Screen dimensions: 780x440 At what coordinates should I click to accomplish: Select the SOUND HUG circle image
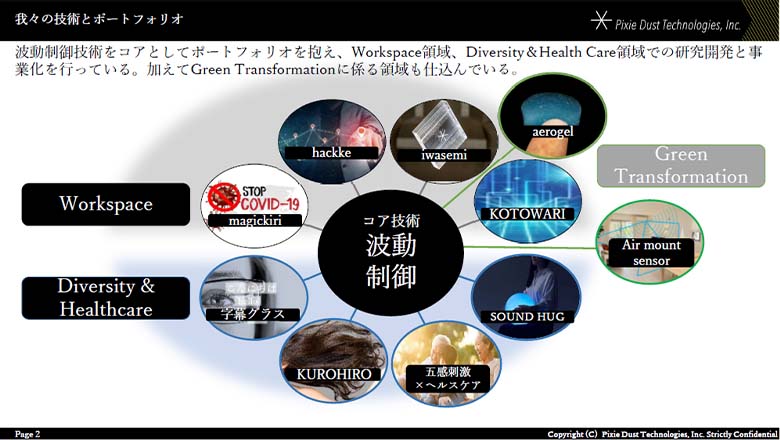[526, 297]
